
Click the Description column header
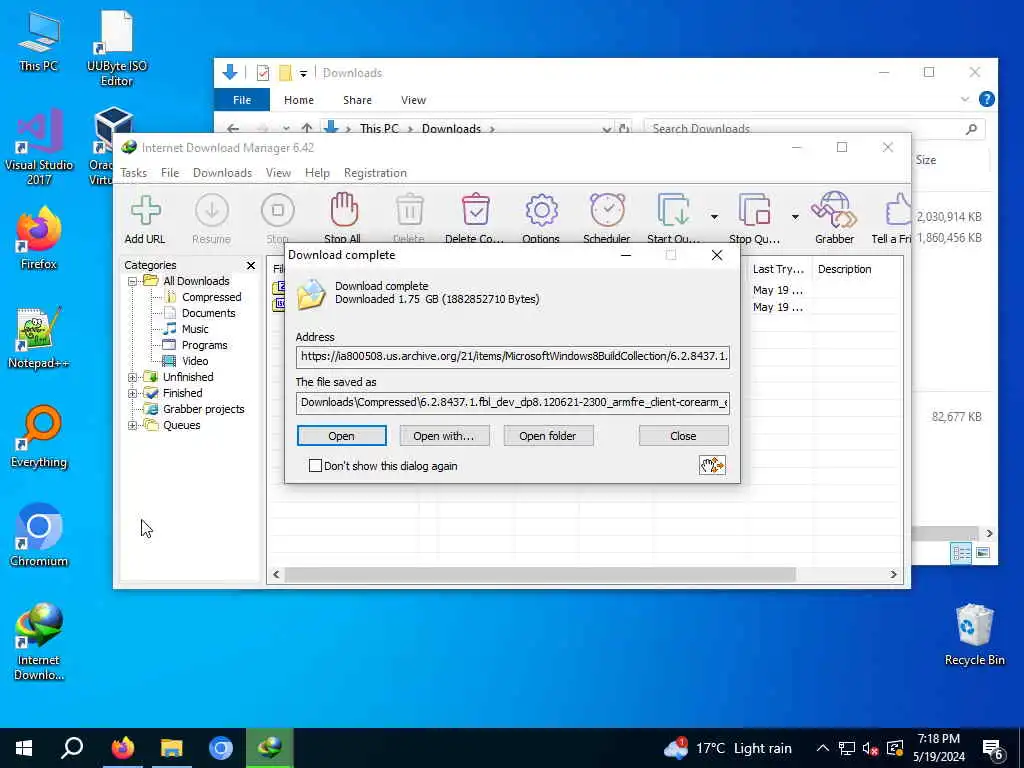click(844, 269)
